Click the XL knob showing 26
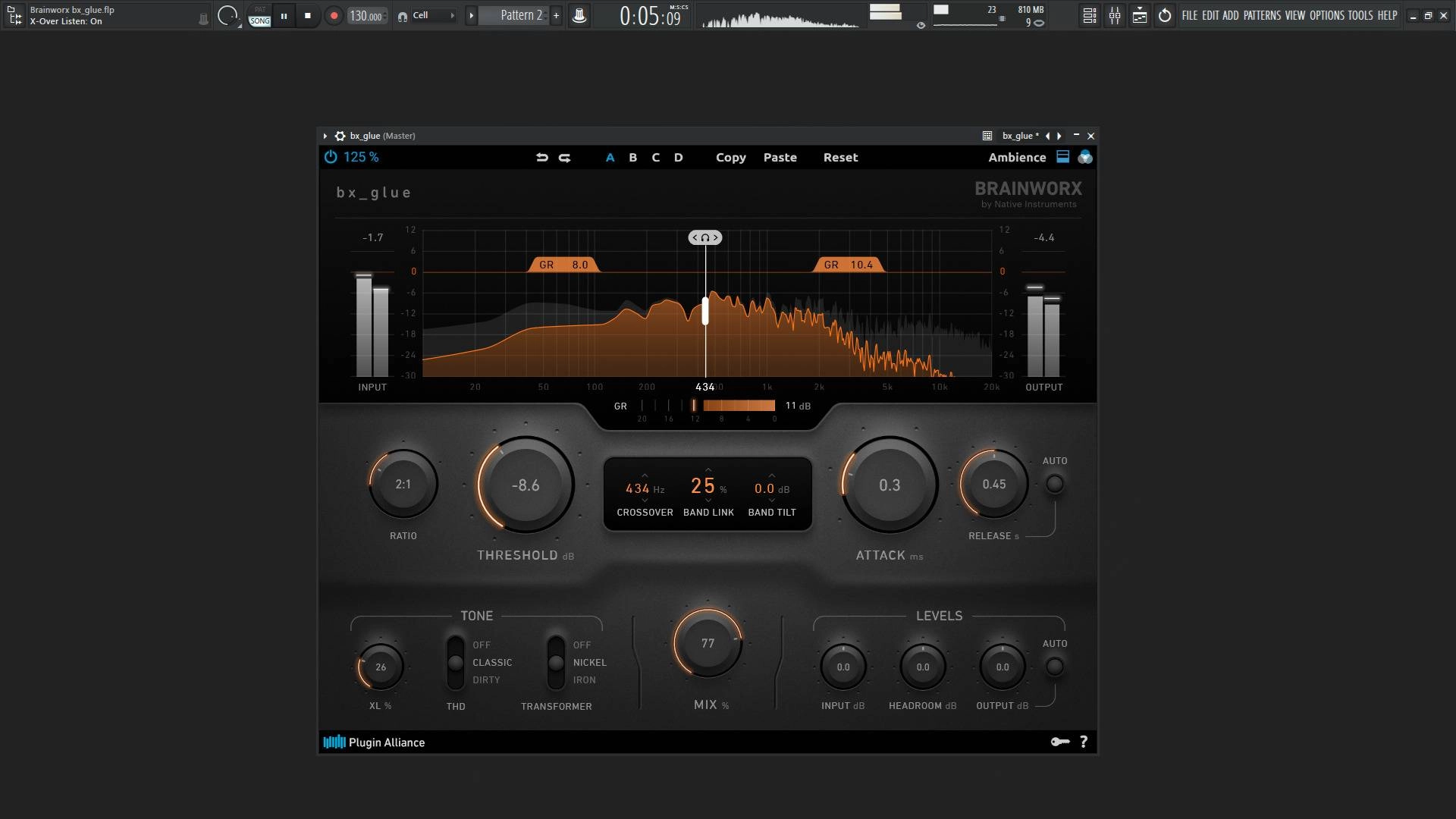Viewport: 1456px width, 819px height. pos(381,667)
